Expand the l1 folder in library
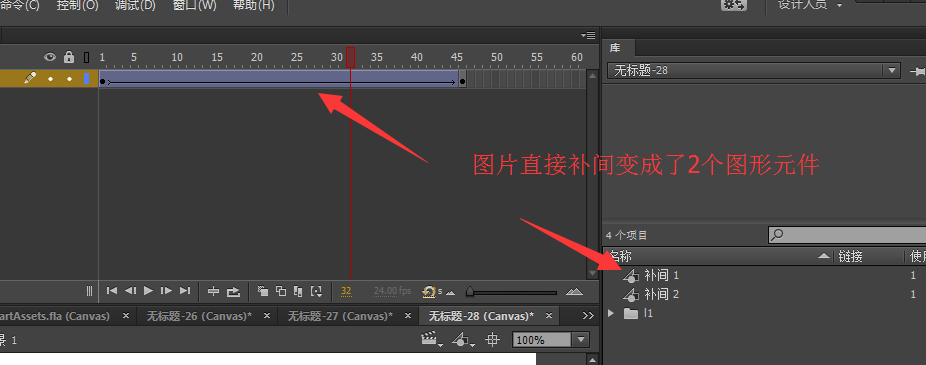Viewport: 926px width, 365px height. pos(611,313)
